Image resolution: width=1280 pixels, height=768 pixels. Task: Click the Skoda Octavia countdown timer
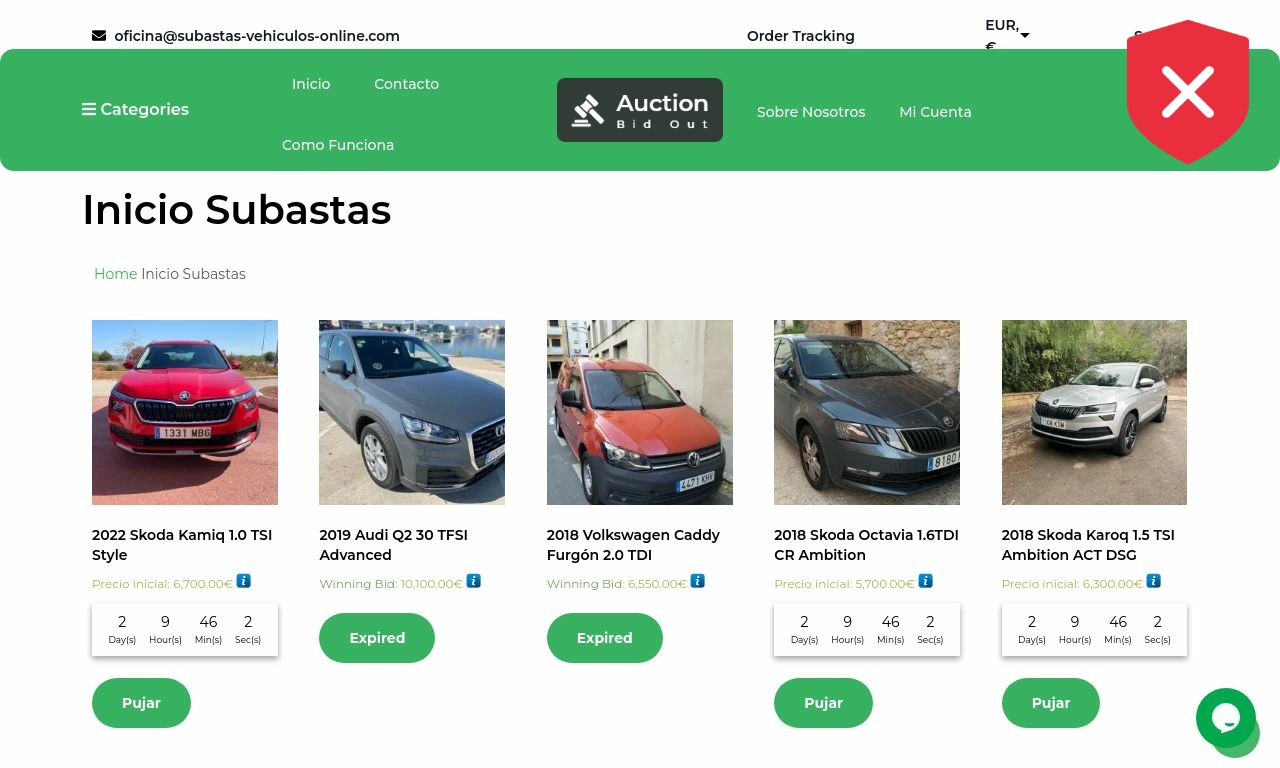coord(867,630)
